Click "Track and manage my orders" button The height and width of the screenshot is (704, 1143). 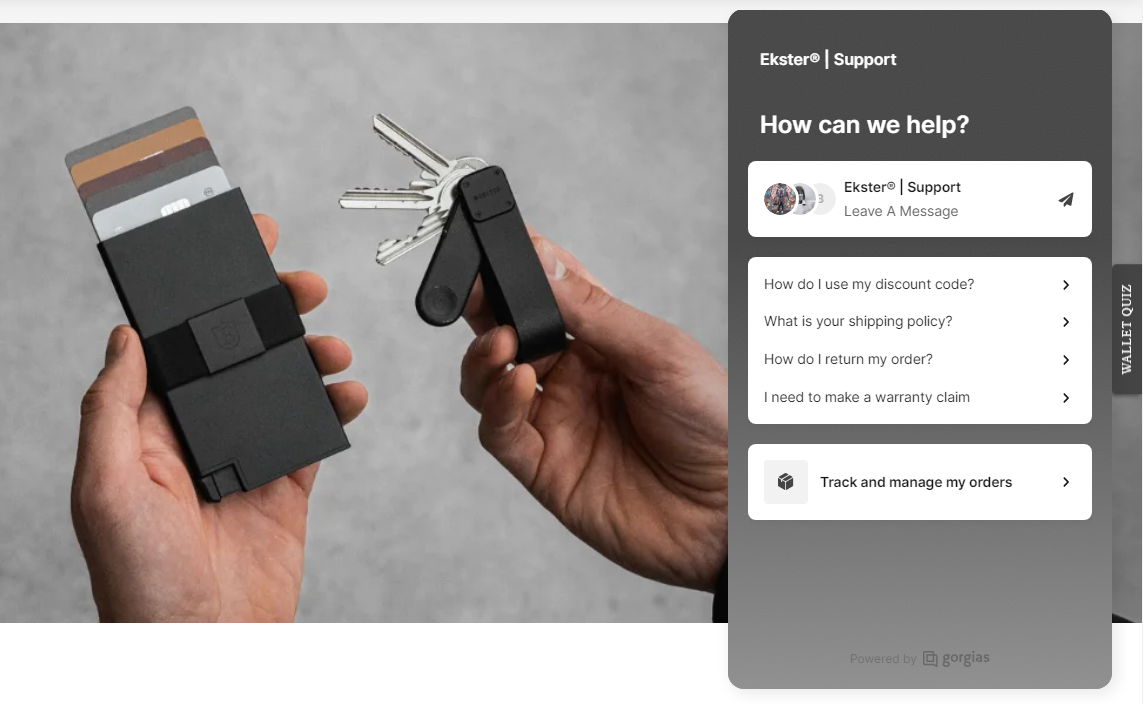[919, 482]
